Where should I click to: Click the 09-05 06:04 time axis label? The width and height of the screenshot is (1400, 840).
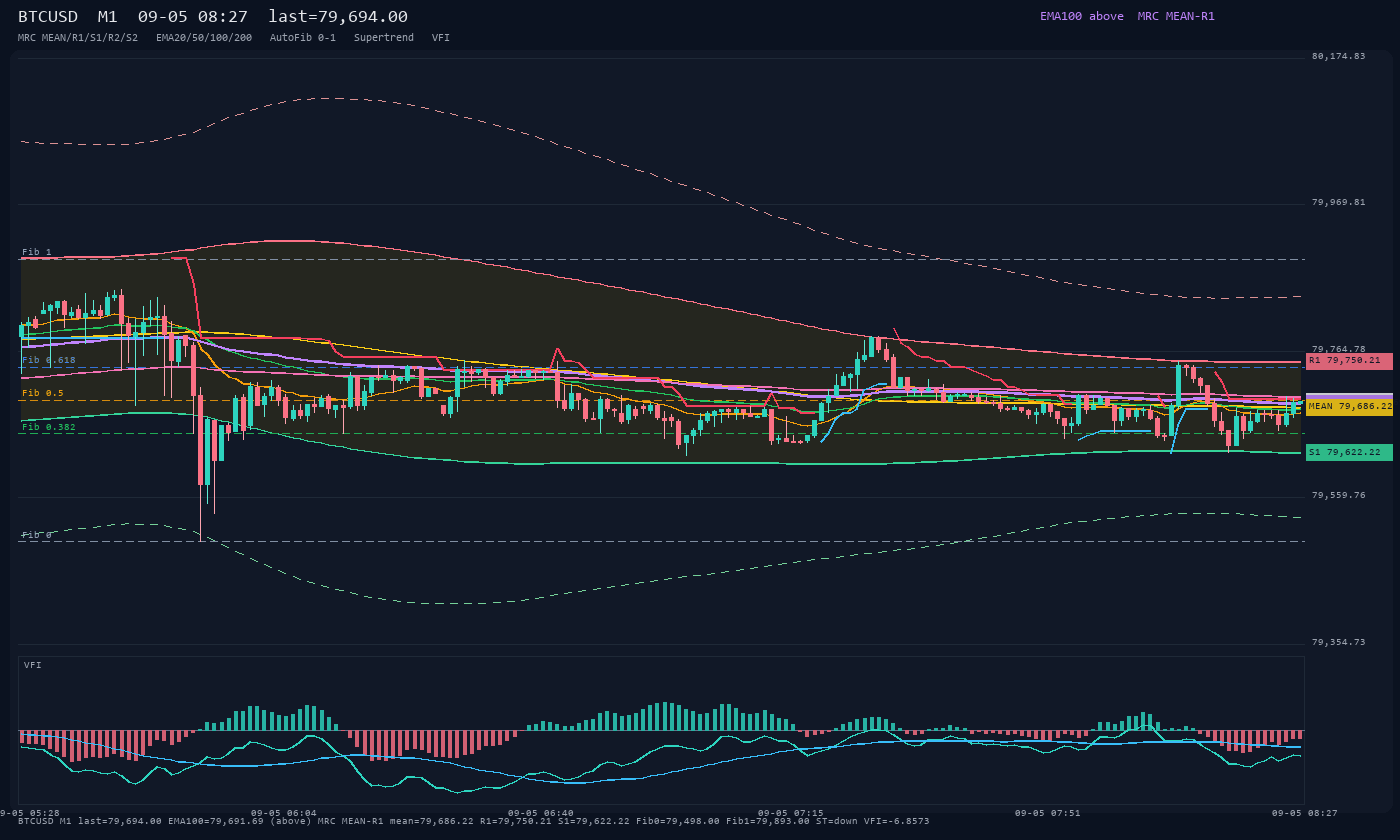pyautogui.click(x=284, y=813)
